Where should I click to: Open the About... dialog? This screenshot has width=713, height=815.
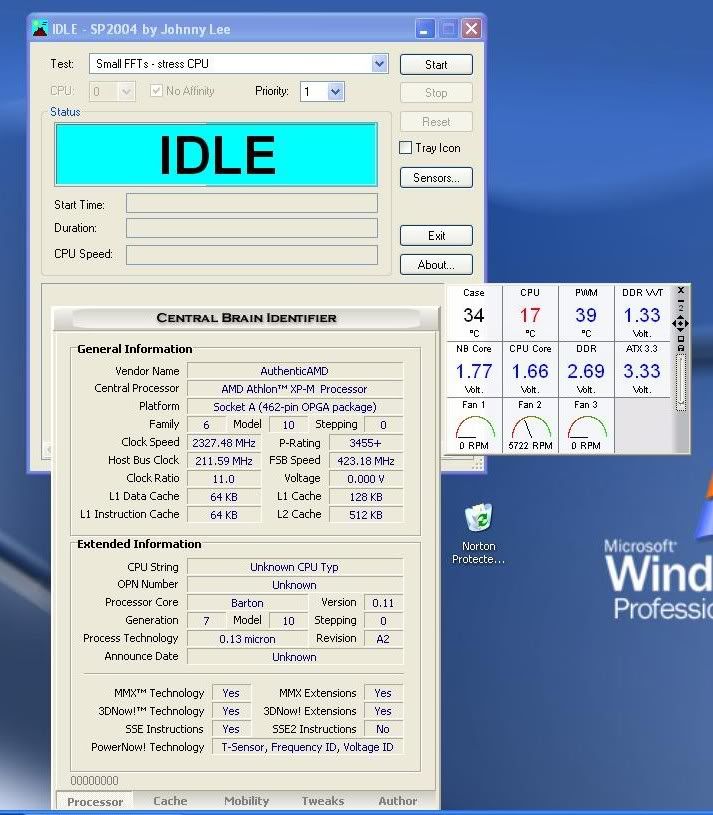tap(436, 265)
